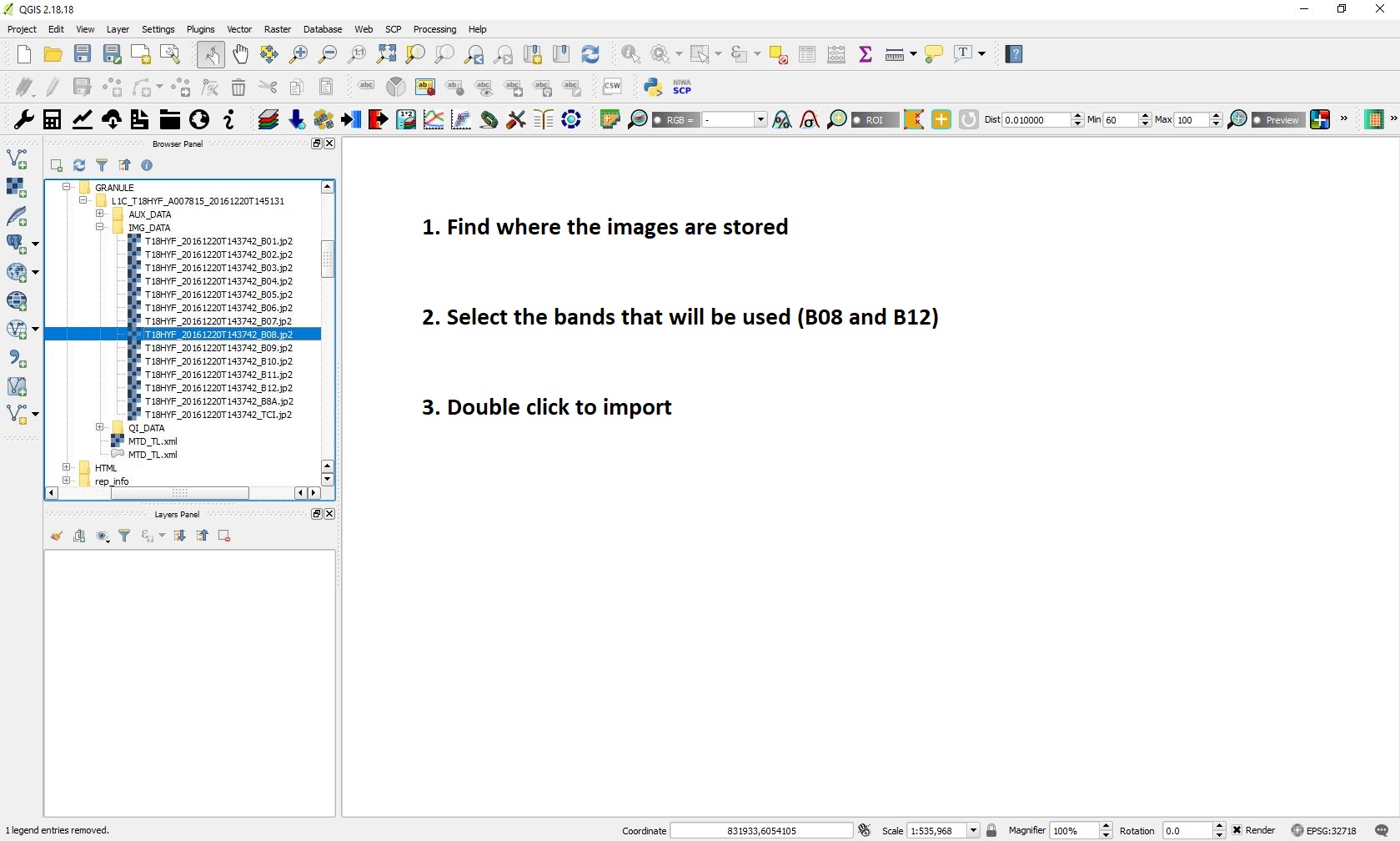Toggle the SCP Preview display button

click(x=1276, y=120)
